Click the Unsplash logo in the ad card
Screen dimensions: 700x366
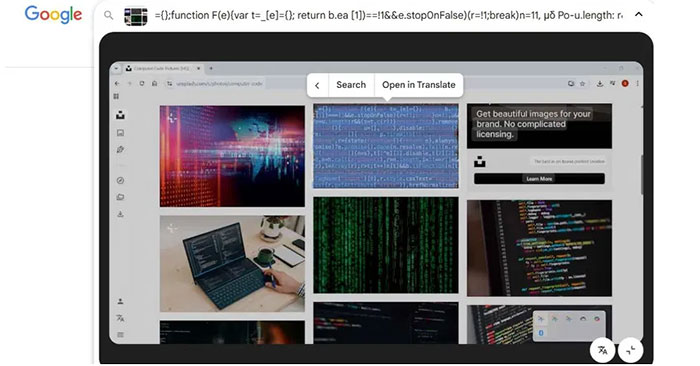(480, 162)
